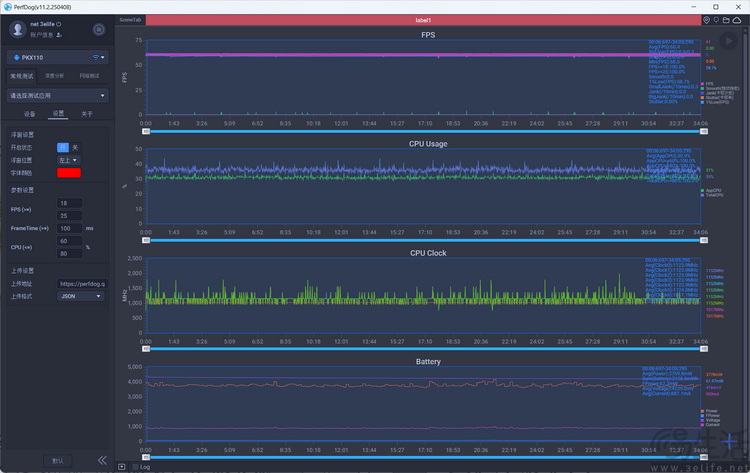
Task: Switch to the 常规测试 tab
Action: click(x=22, y=76)
